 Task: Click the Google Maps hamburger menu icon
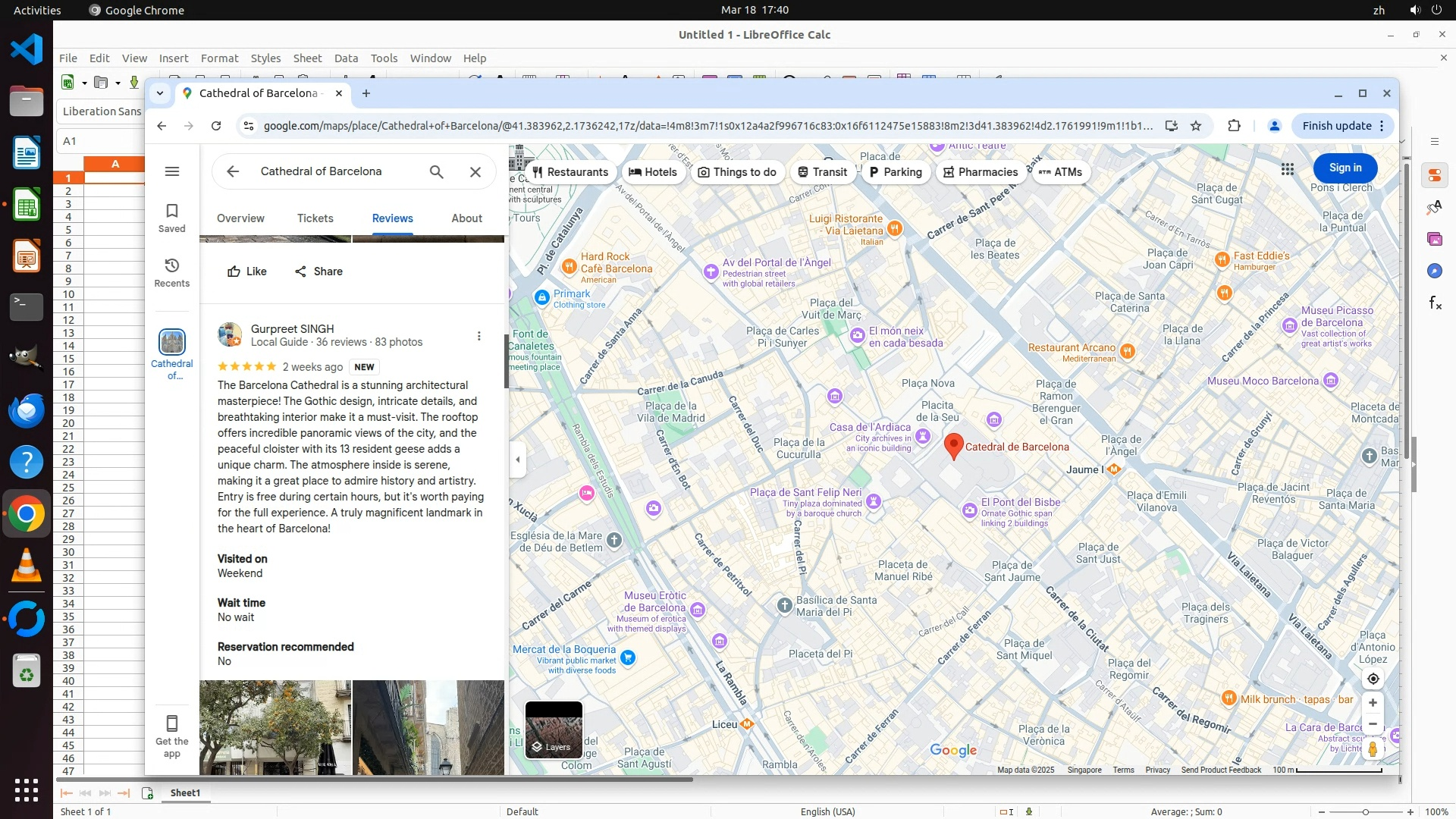(172, 171)
